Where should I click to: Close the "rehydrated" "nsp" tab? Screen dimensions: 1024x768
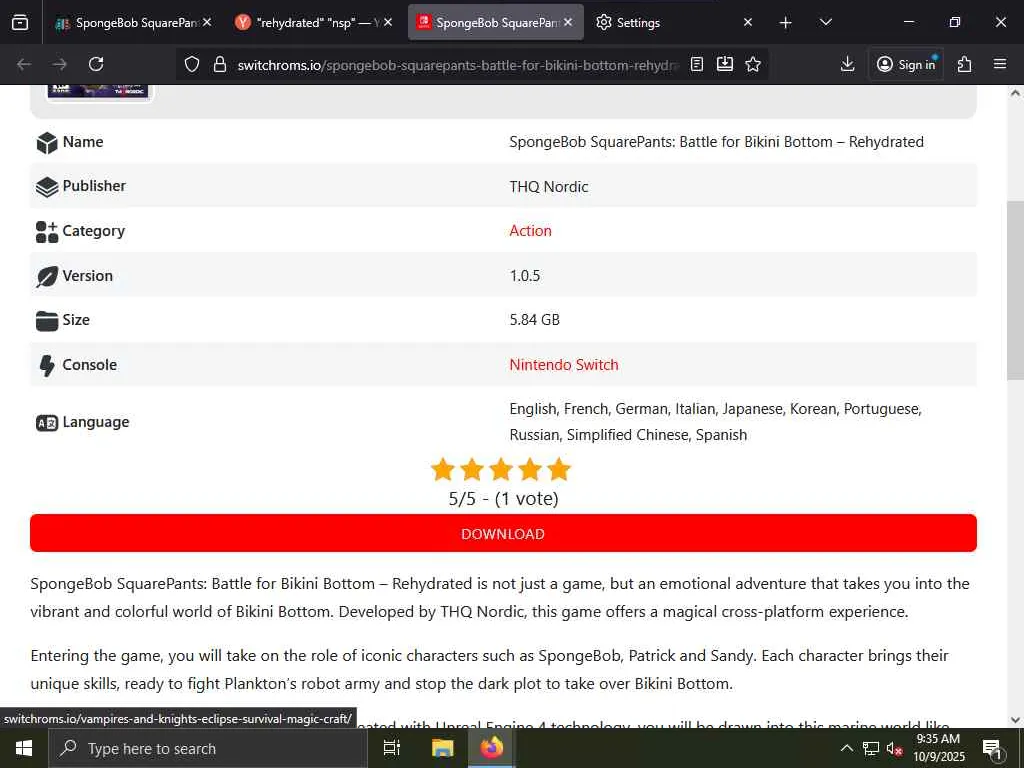[x=388, y=22]
